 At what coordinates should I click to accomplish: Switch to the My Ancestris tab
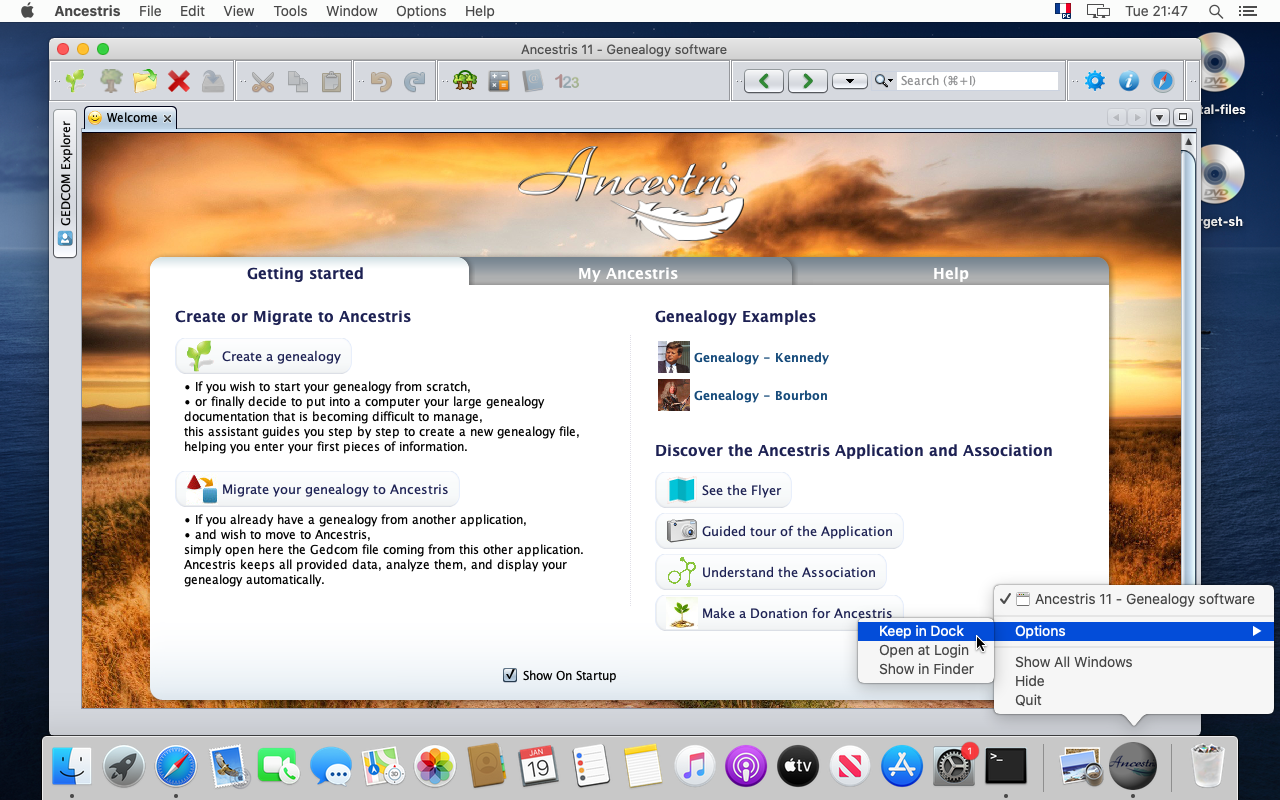[x=628, y=273]
